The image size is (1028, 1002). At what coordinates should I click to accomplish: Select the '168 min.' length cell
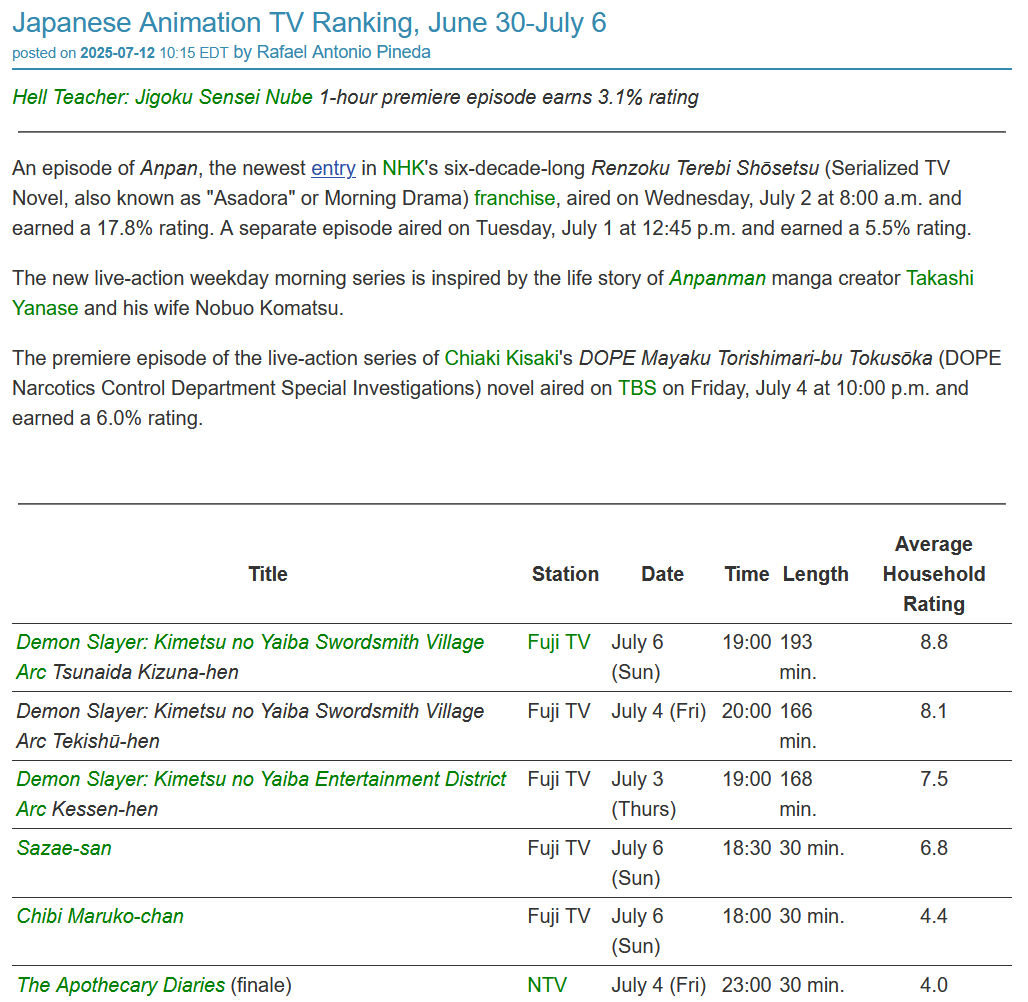797,793
